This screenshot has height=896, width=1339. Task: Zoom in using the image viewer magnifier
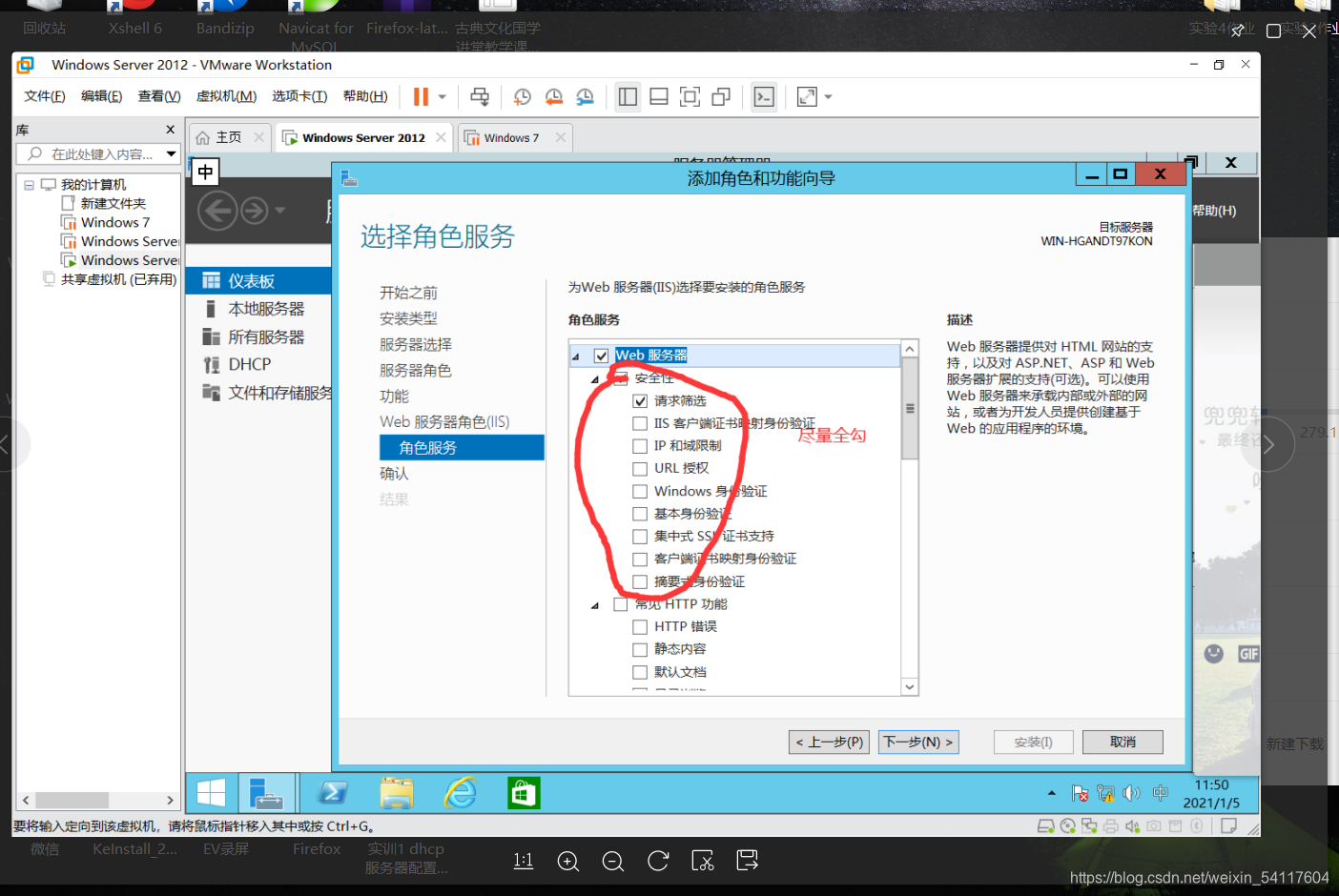click(x=568, y=862)
